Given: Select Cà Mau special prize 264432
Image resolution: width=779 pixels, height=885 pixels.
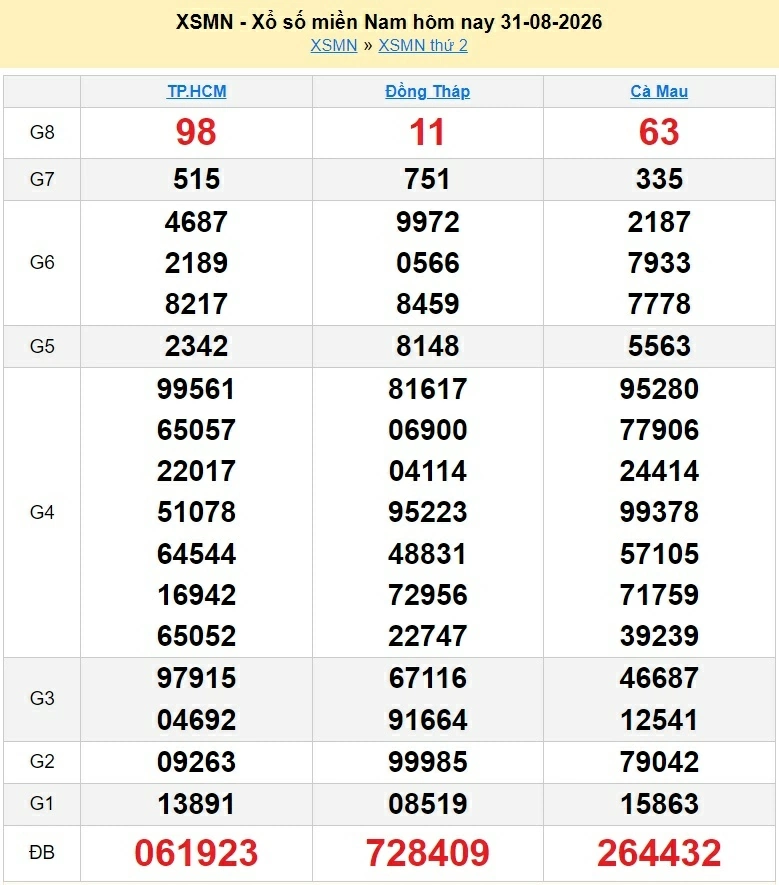Looking at the screenshot, I should (659, 852).
